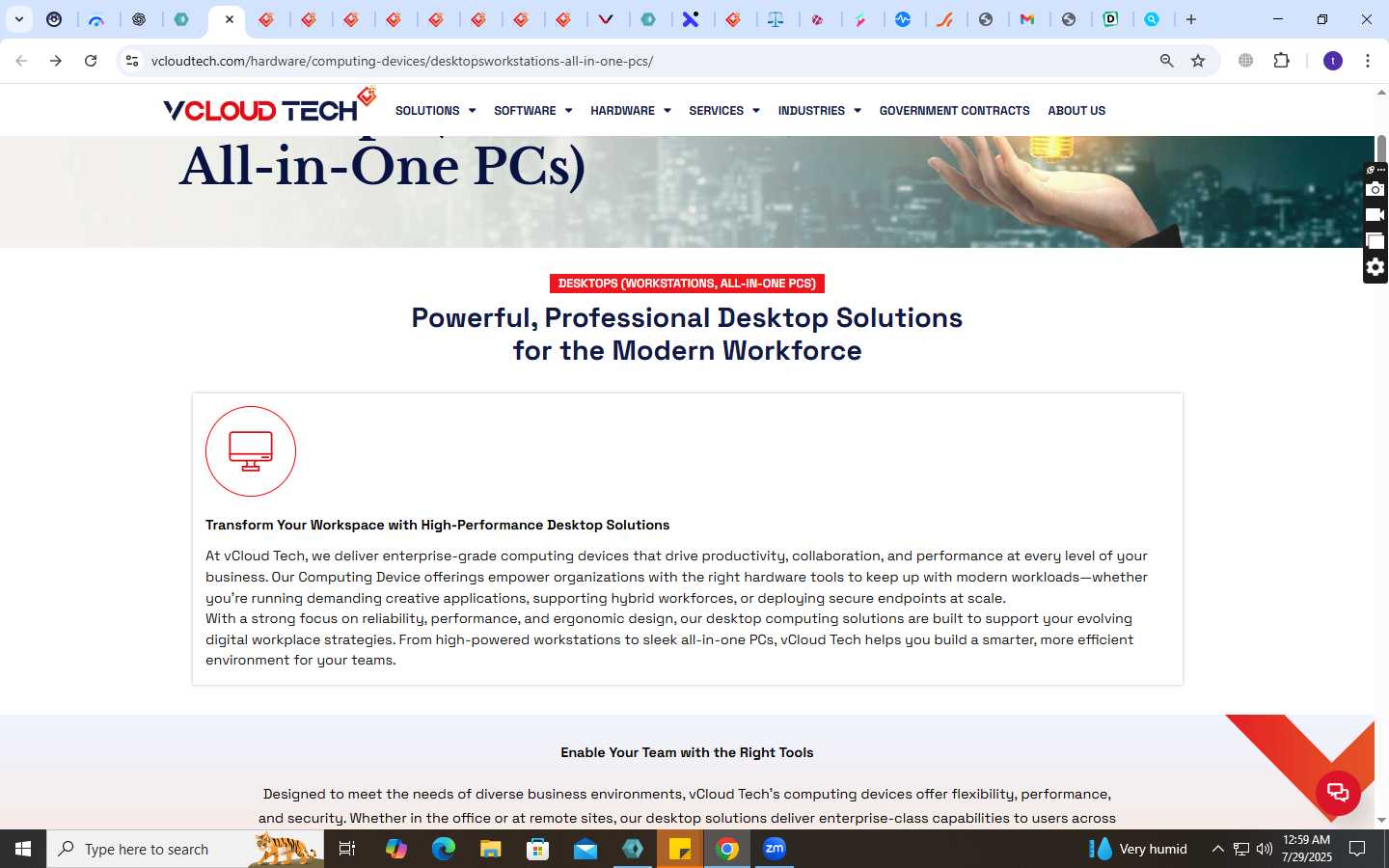The height and width of the screenshot is (868, 1389).
Task: Bookmark this page with the star icon
Action: click(1198, 61)
